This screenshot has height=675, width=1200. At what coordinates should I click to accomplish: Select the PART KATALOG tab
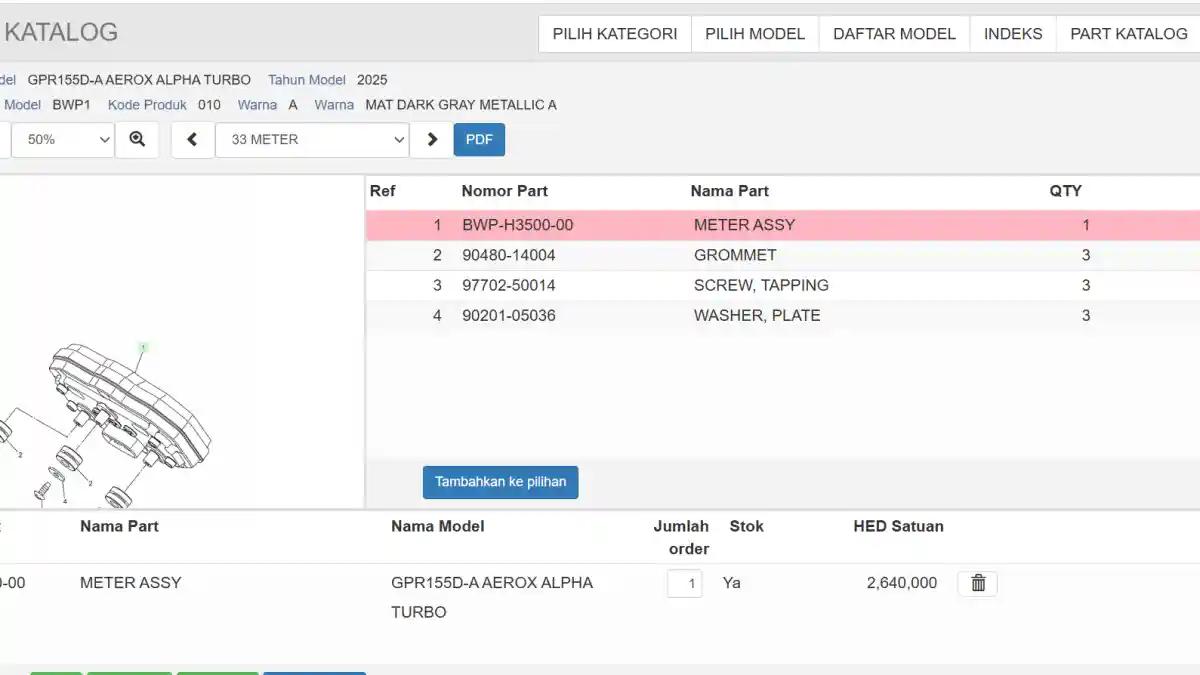point(1128,34)
